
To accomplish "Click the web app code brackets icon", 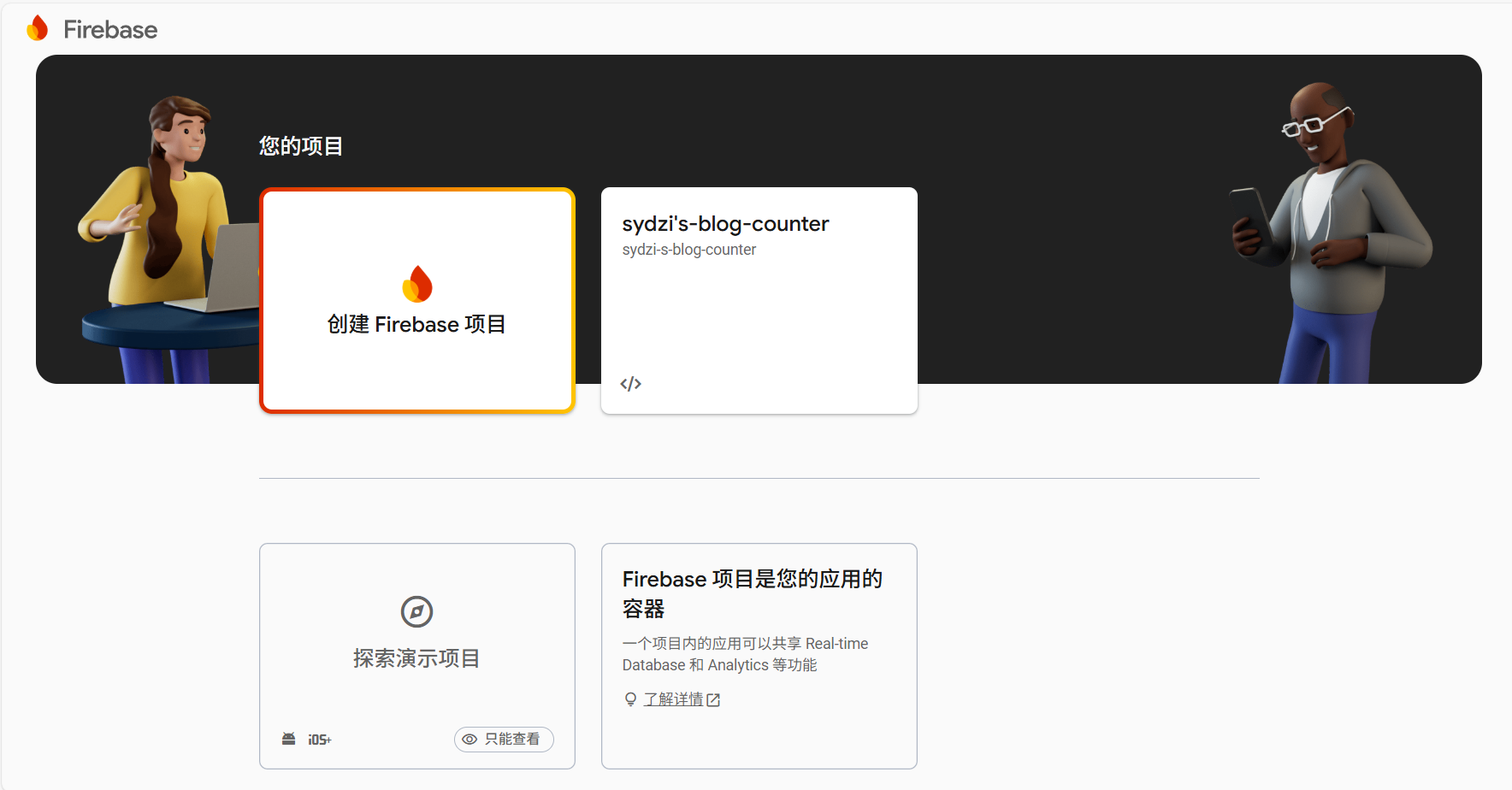I will (630, 384).
